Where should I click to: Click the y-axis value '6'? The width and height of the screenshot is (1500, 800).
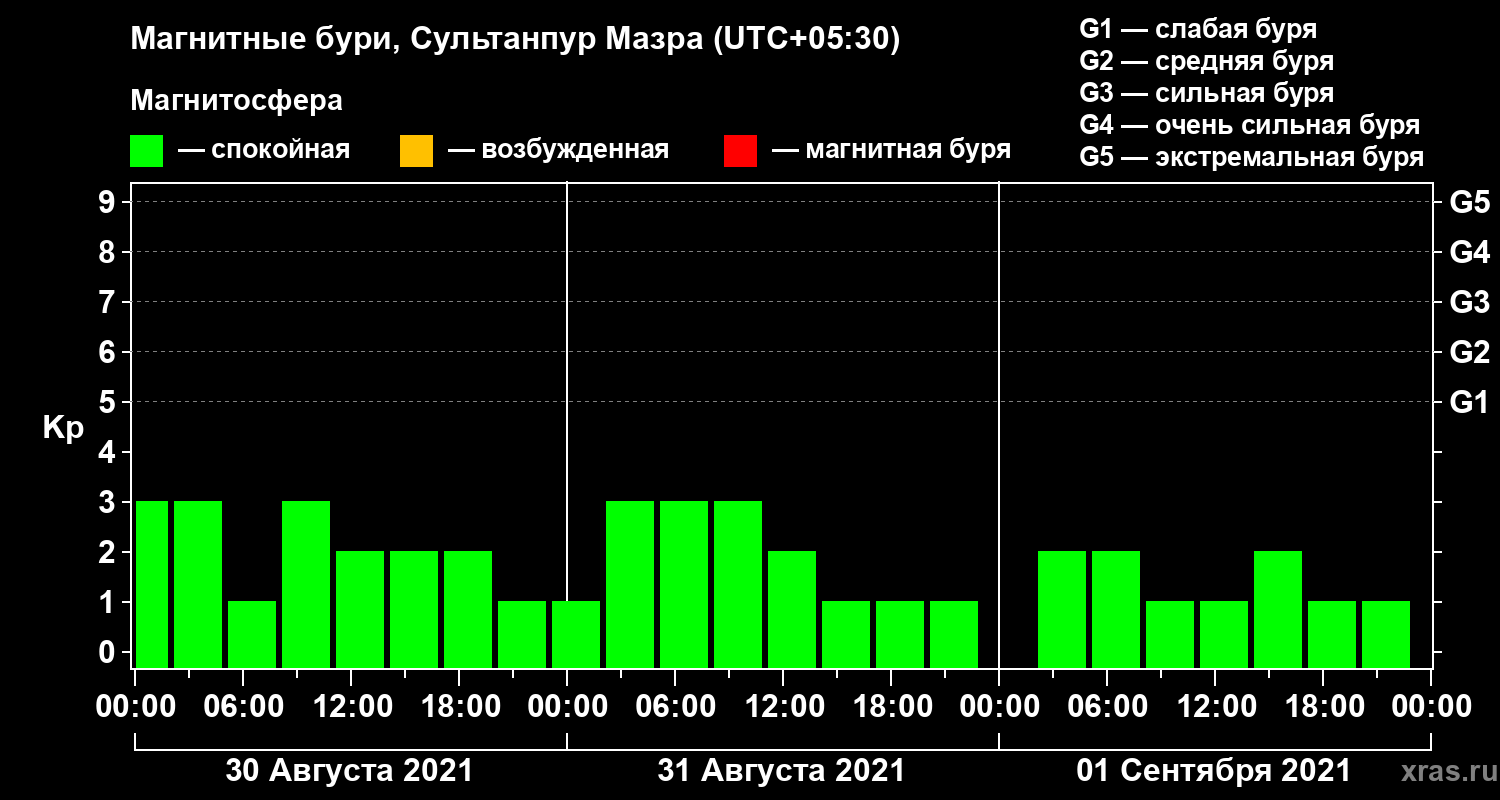pos(109,353)
